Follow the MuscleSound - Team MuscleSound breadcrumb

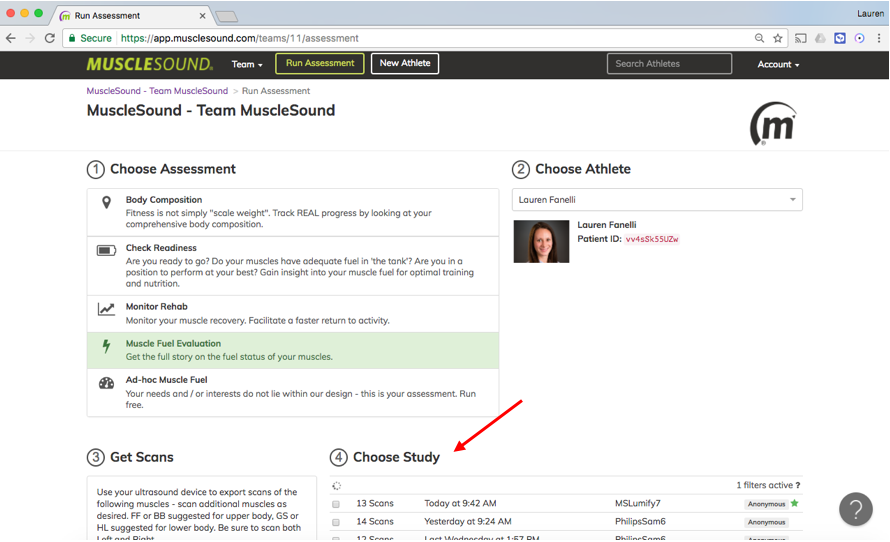(157, 91)
